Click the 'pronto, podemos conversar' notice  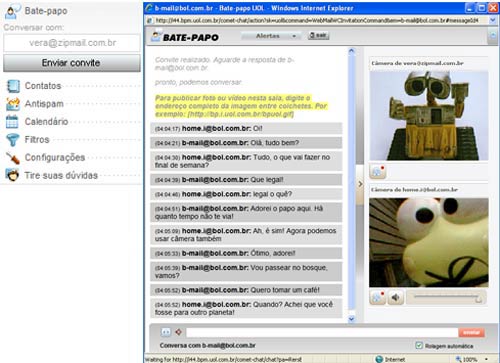pyautogui.click(x=198, y=82)
